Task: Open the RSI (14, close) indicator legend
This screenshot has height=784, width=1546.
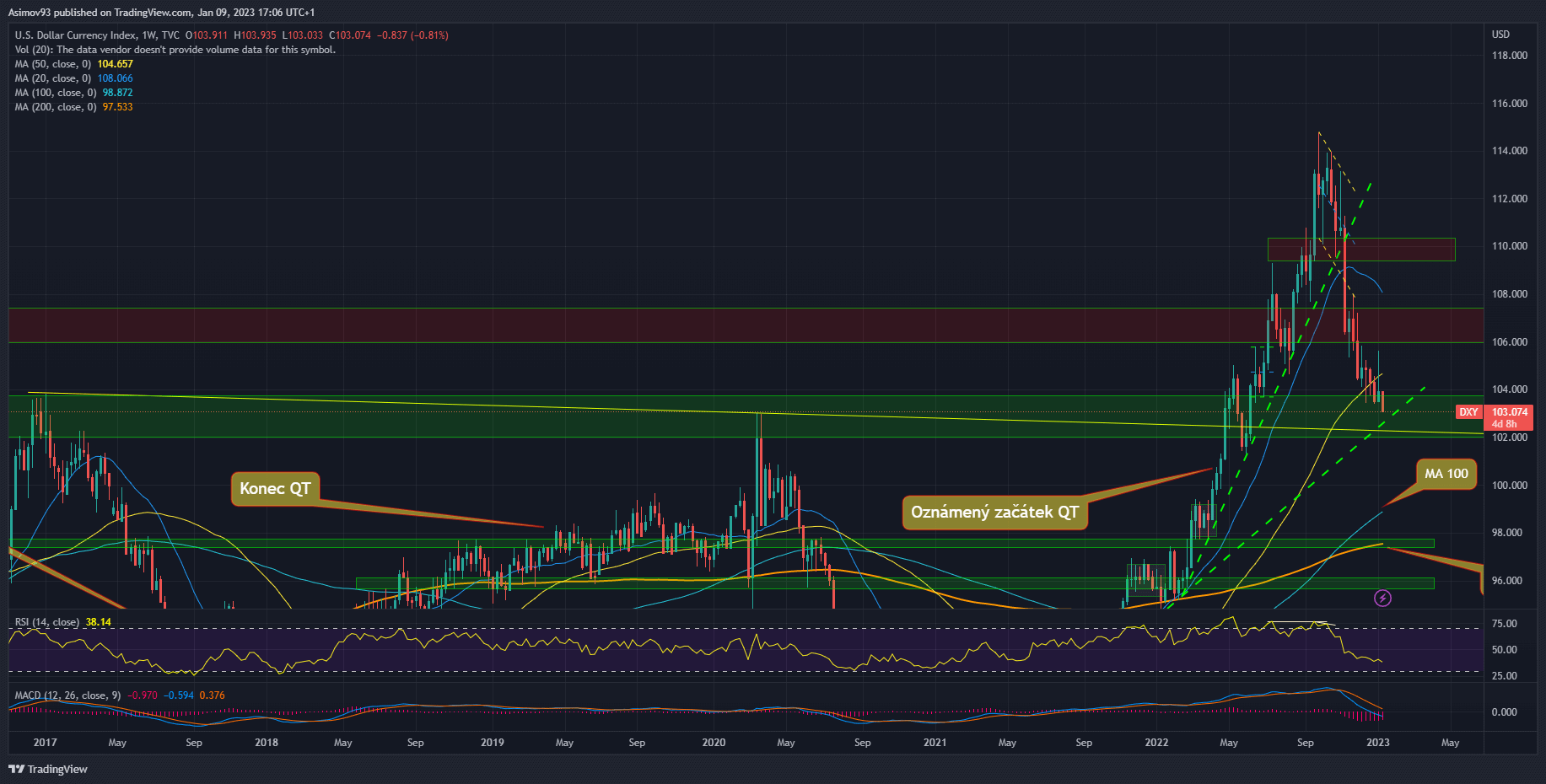Action: point(47,622)
